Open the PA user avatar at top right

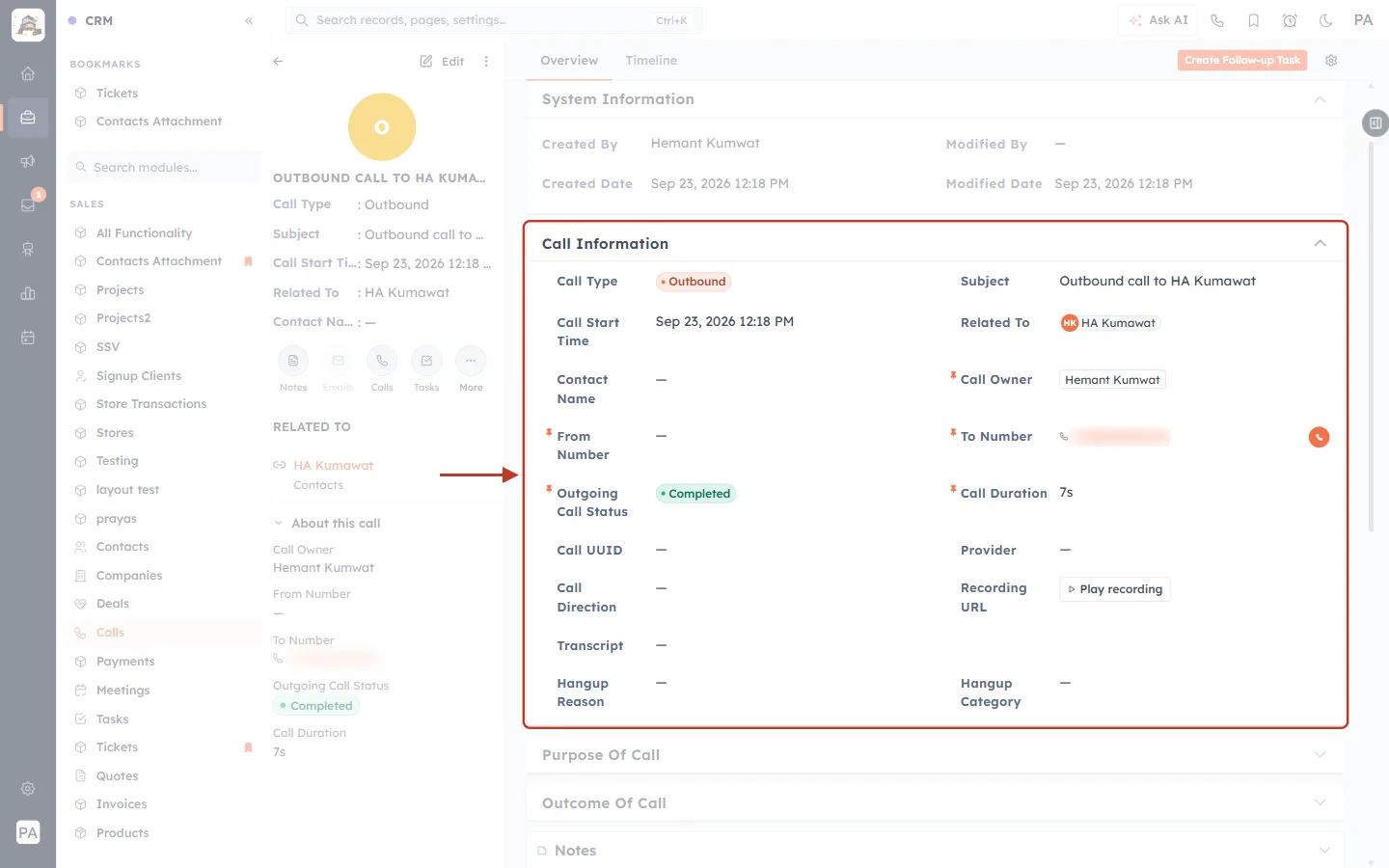[x=1363, y=20]
